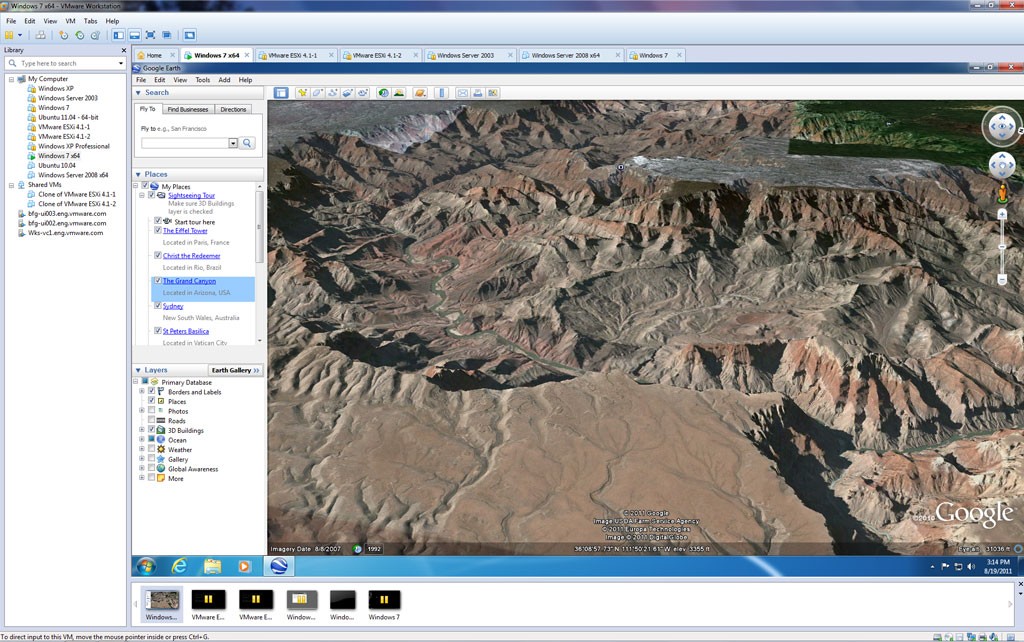Toggle sunlight across the landscape icon
Image resolution: width=1024 pixels, height=642 pixels.
[399, 93]
